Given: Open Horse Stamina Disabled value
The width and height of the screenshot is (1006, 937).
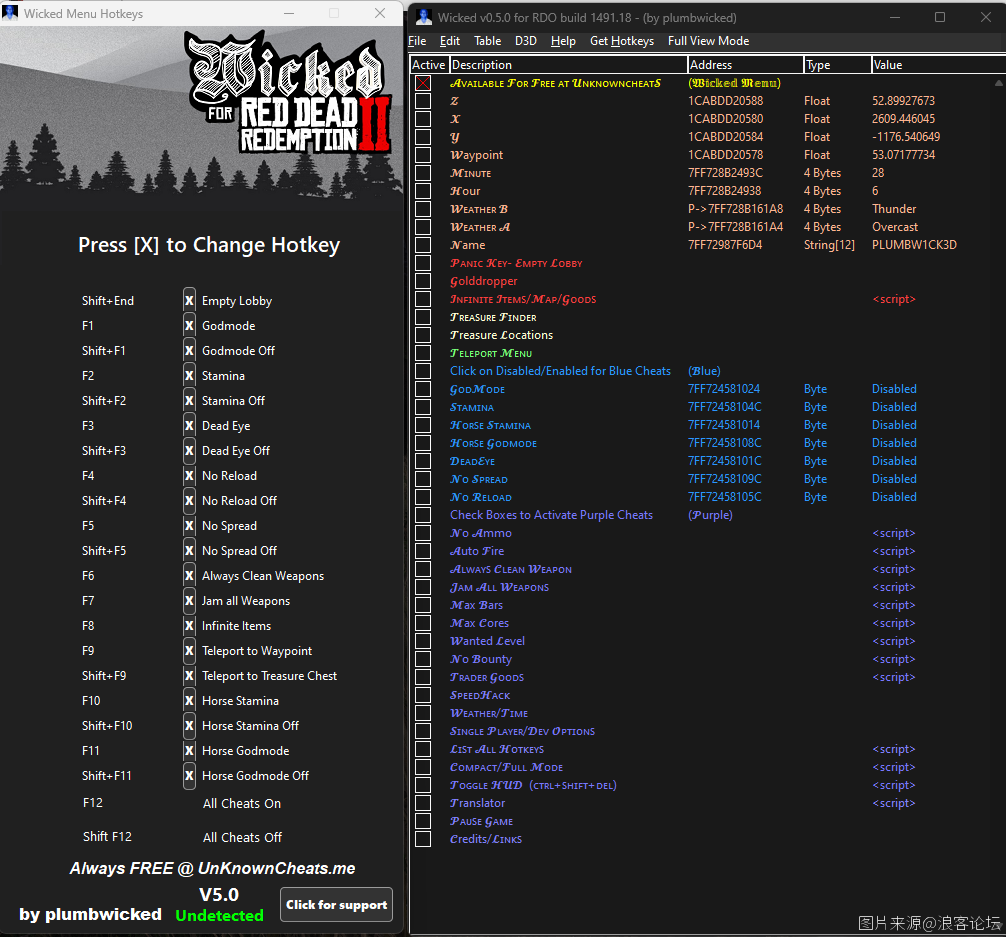Looking at the screenshot, I should pos(894,425).
